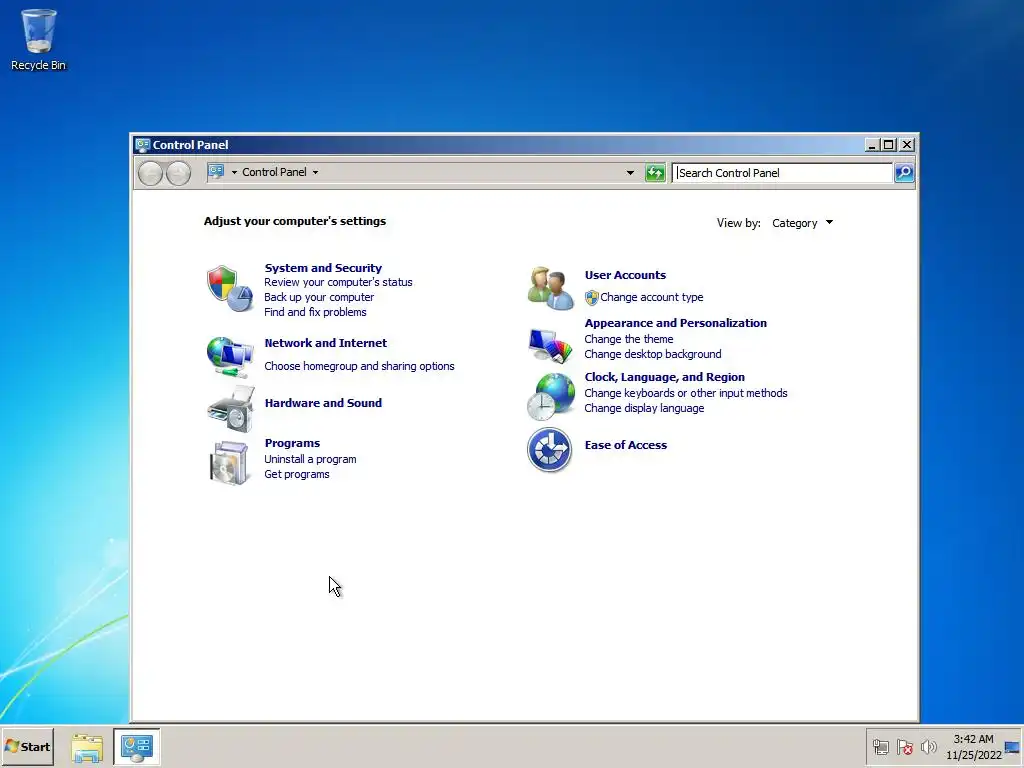Open the Hardware and Sound printer icon
Image resolution: width=1024 pixels, height=768 pixels.
point(231,409)
